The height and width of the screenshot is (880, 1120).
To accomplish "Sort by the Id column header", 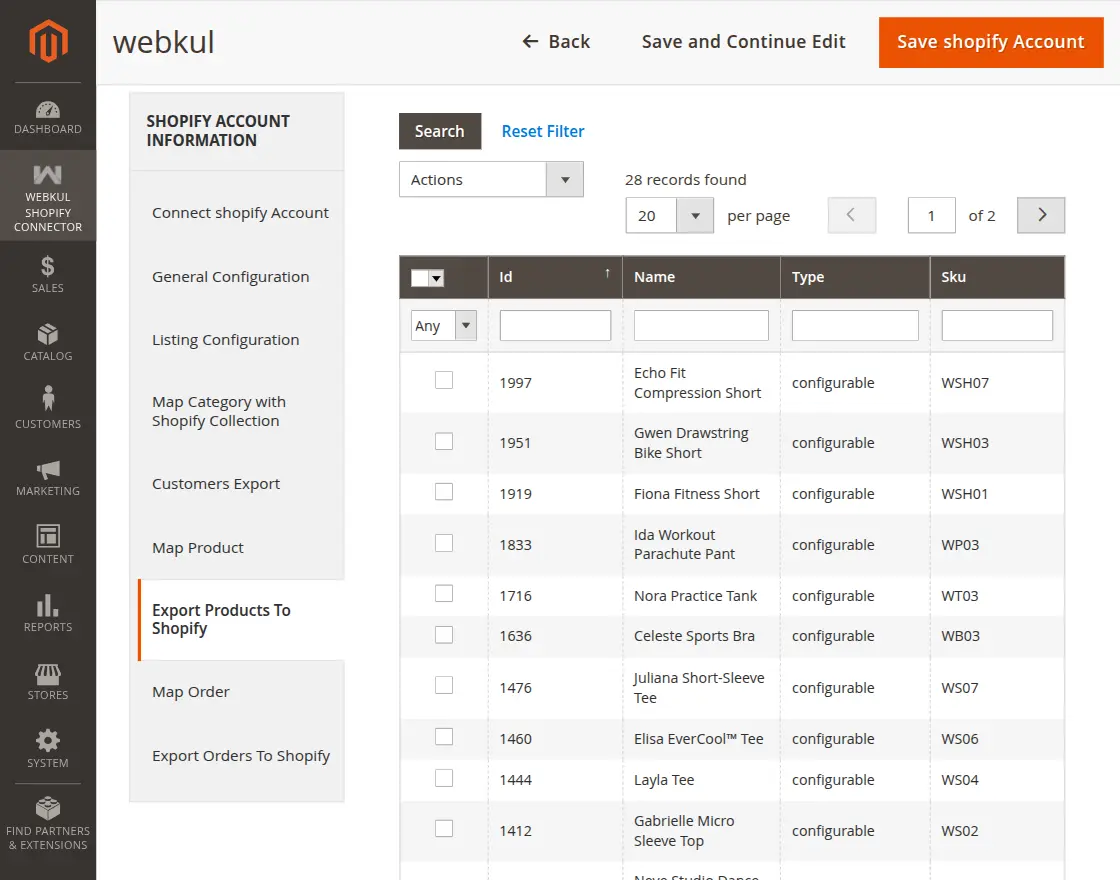I will click(x=555, y=277).
